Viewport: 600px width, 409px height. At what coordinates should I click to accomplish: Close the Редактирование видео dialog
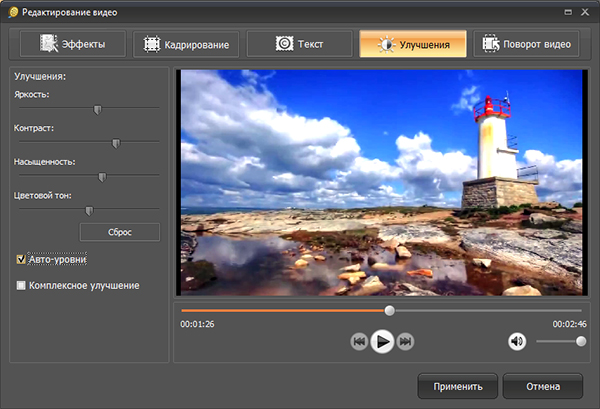coord(585,12)
